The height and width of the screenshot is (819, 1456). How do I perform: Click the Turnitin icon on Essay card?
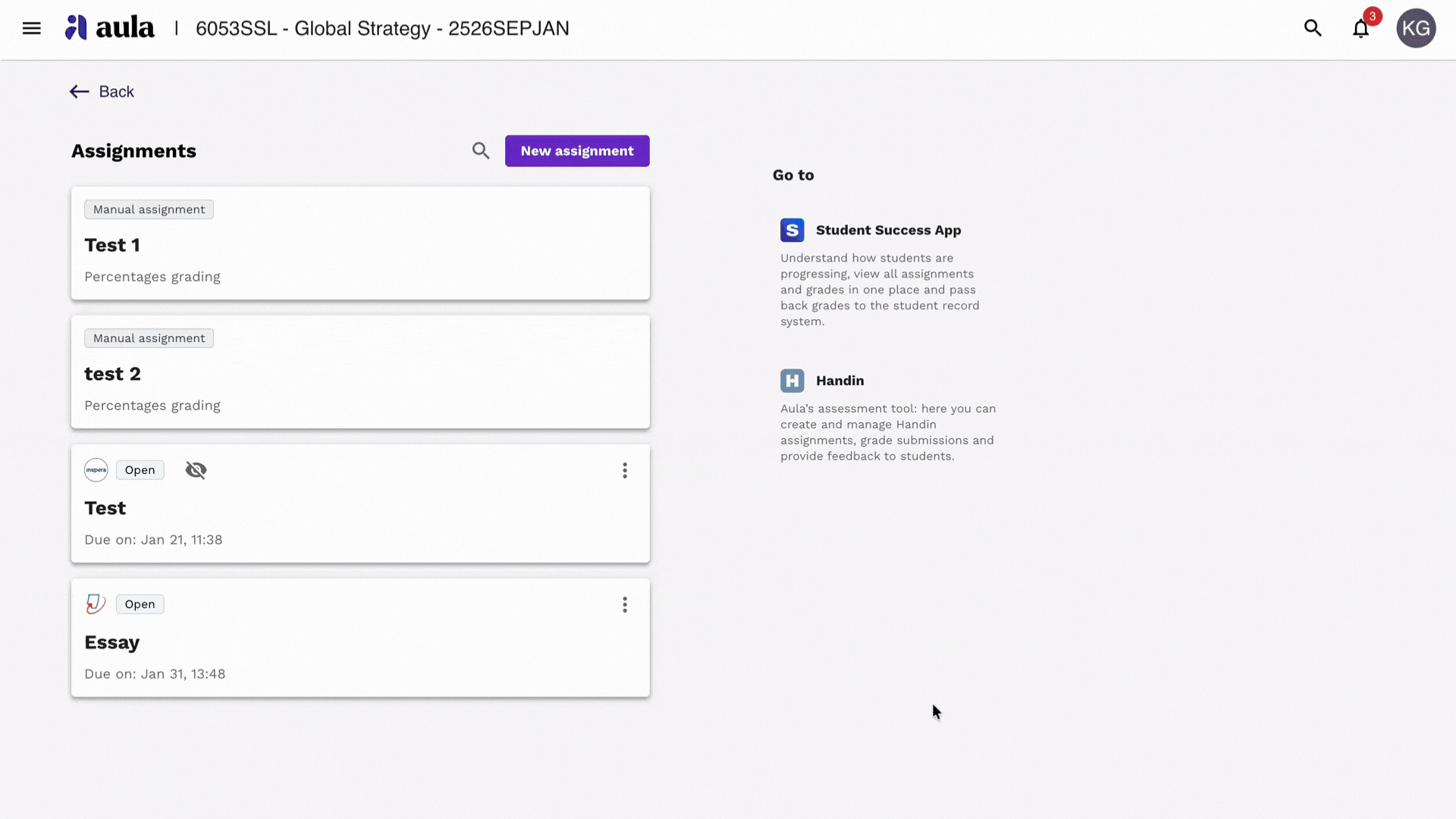(96, 604)
